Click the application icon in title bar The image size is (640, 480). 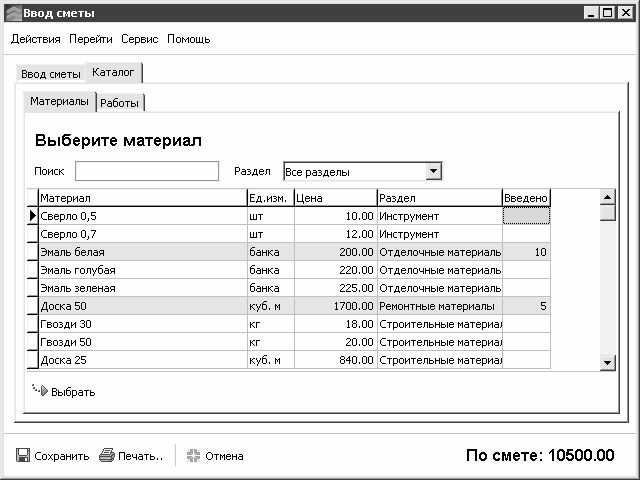click(13, 13)
